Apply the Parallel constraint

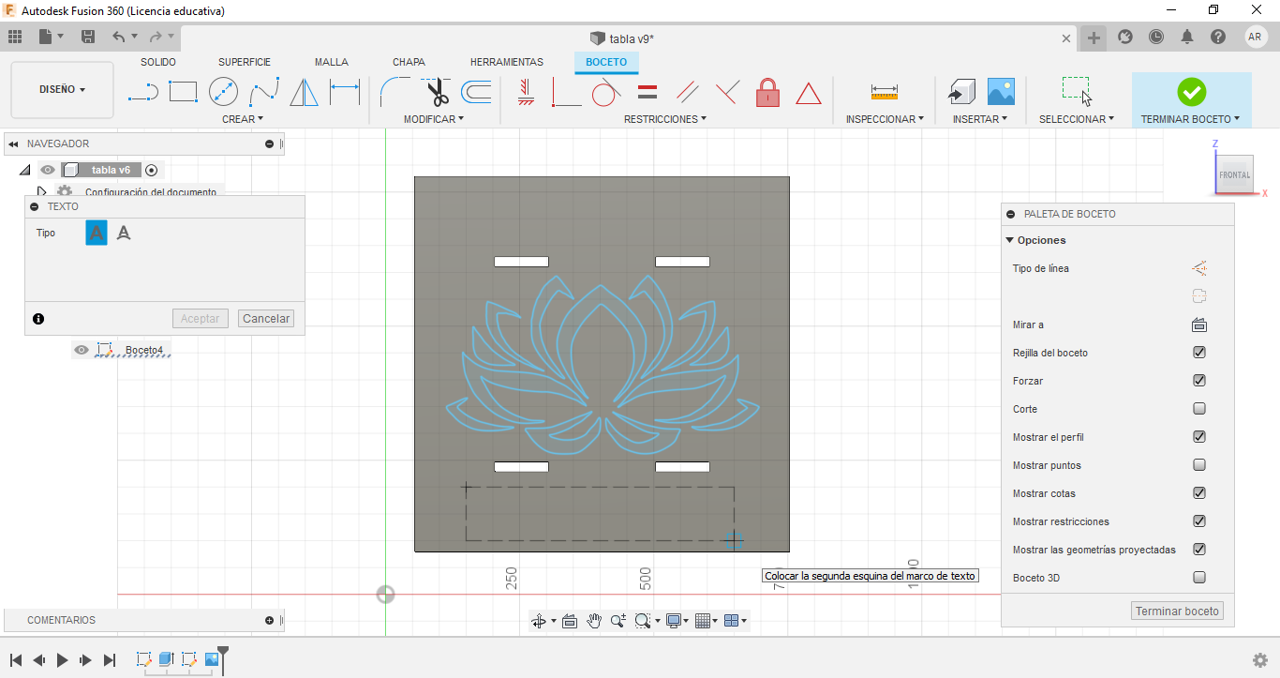(687, 93)
